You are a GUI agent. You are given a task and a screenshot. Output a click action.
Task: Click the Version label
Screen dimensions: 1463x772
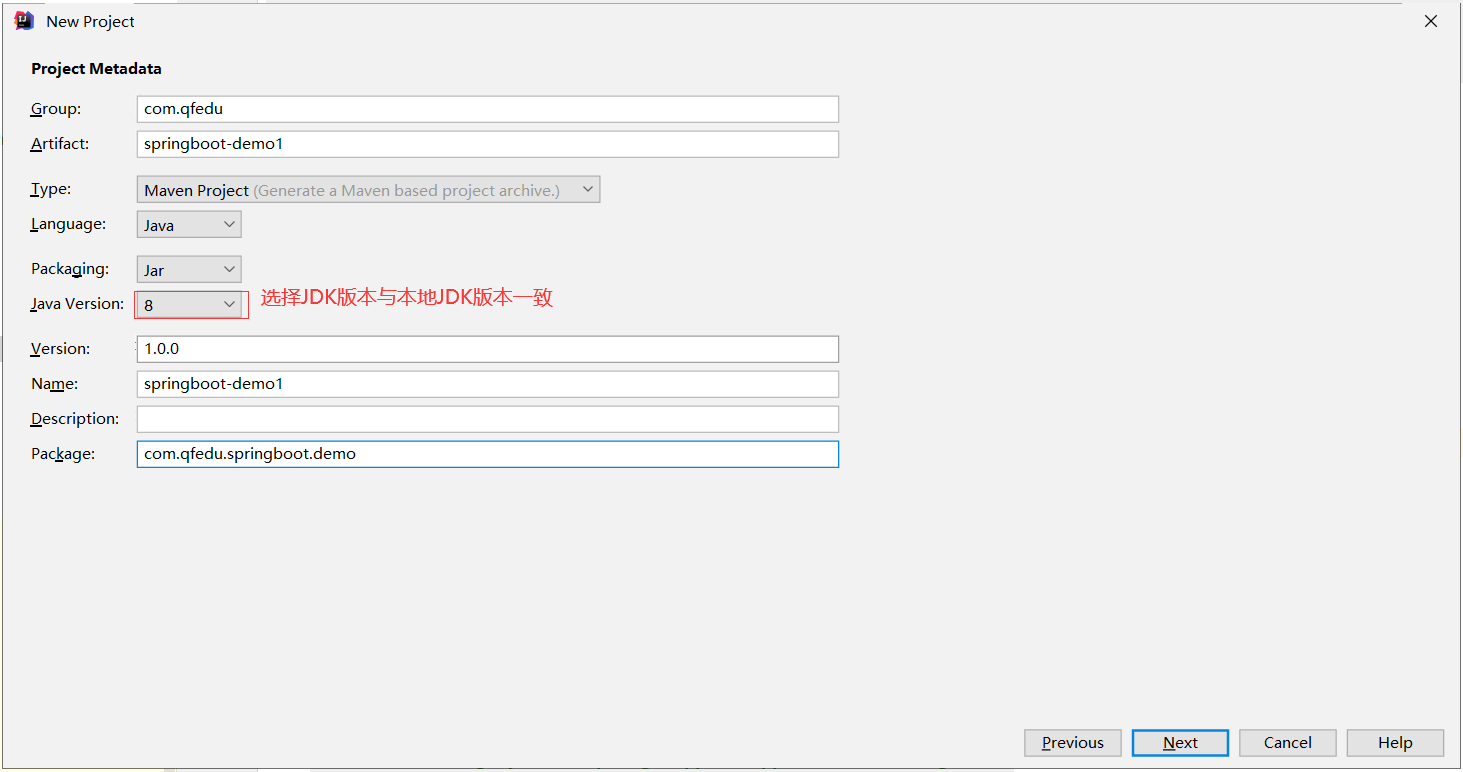coord(61,349)
